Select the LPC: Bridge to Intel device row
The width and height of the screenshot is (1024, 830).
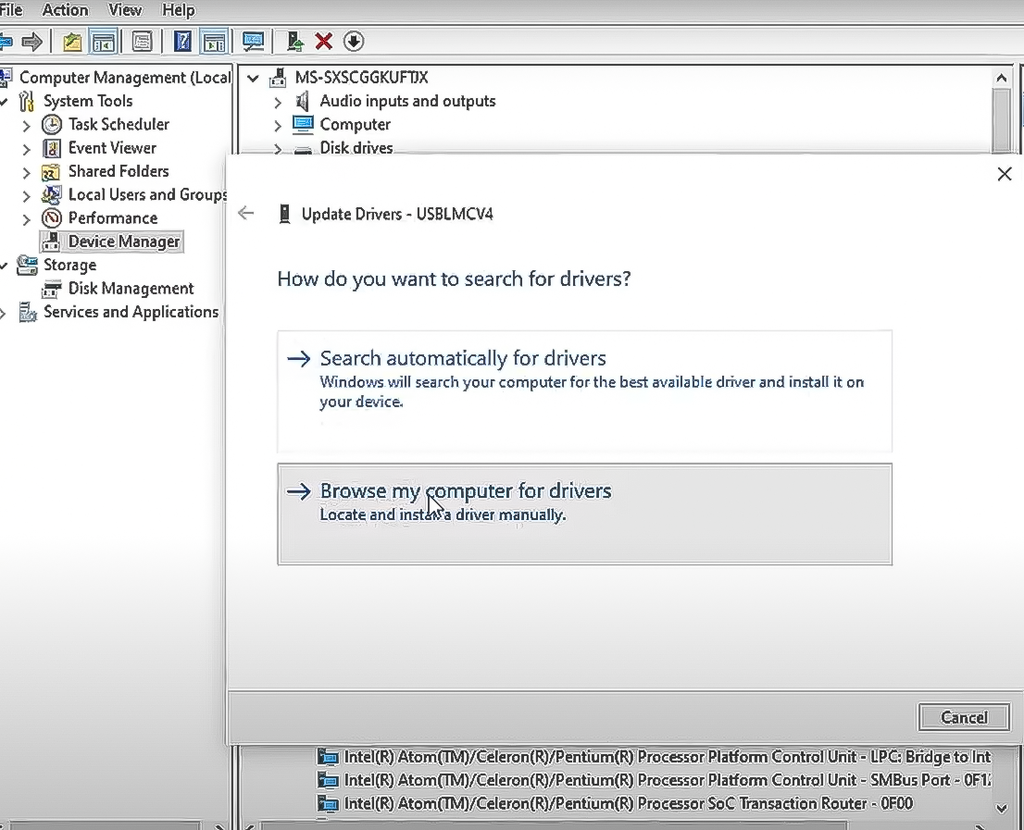(x=654, y=756)
